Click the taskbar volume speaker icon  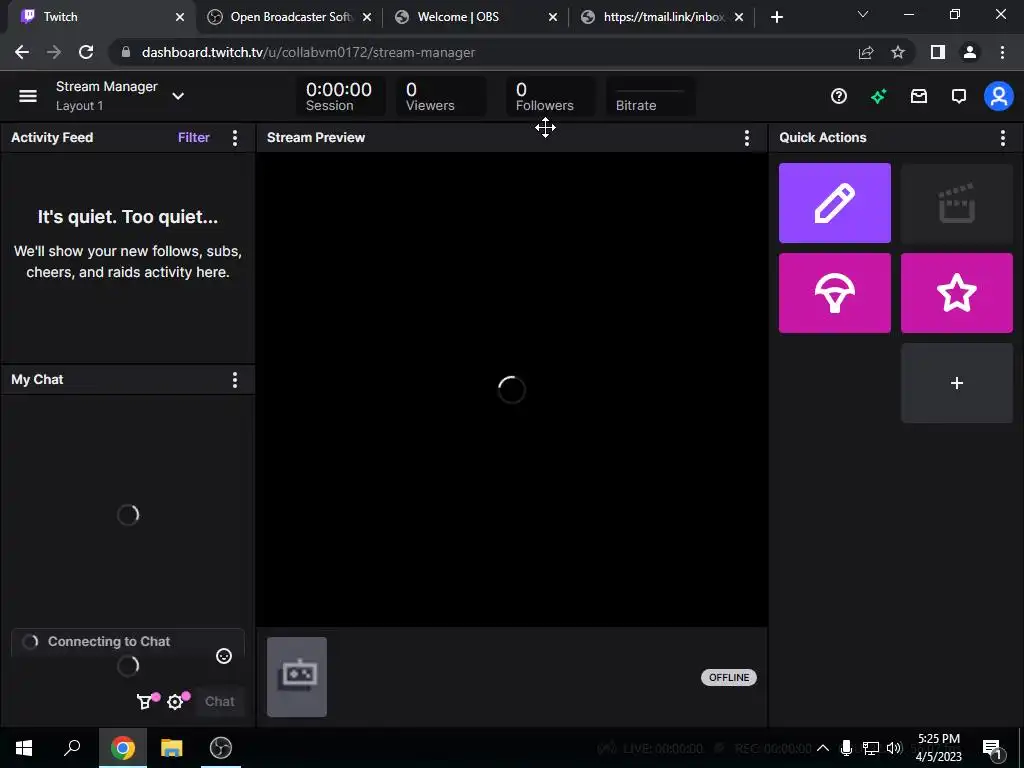(895, 748)
